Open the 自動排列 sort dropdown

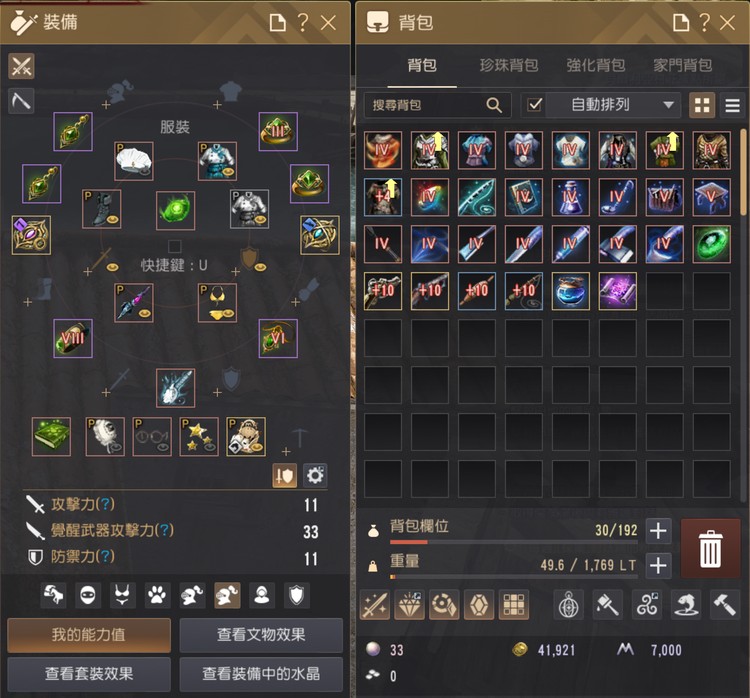coord(613,105)
